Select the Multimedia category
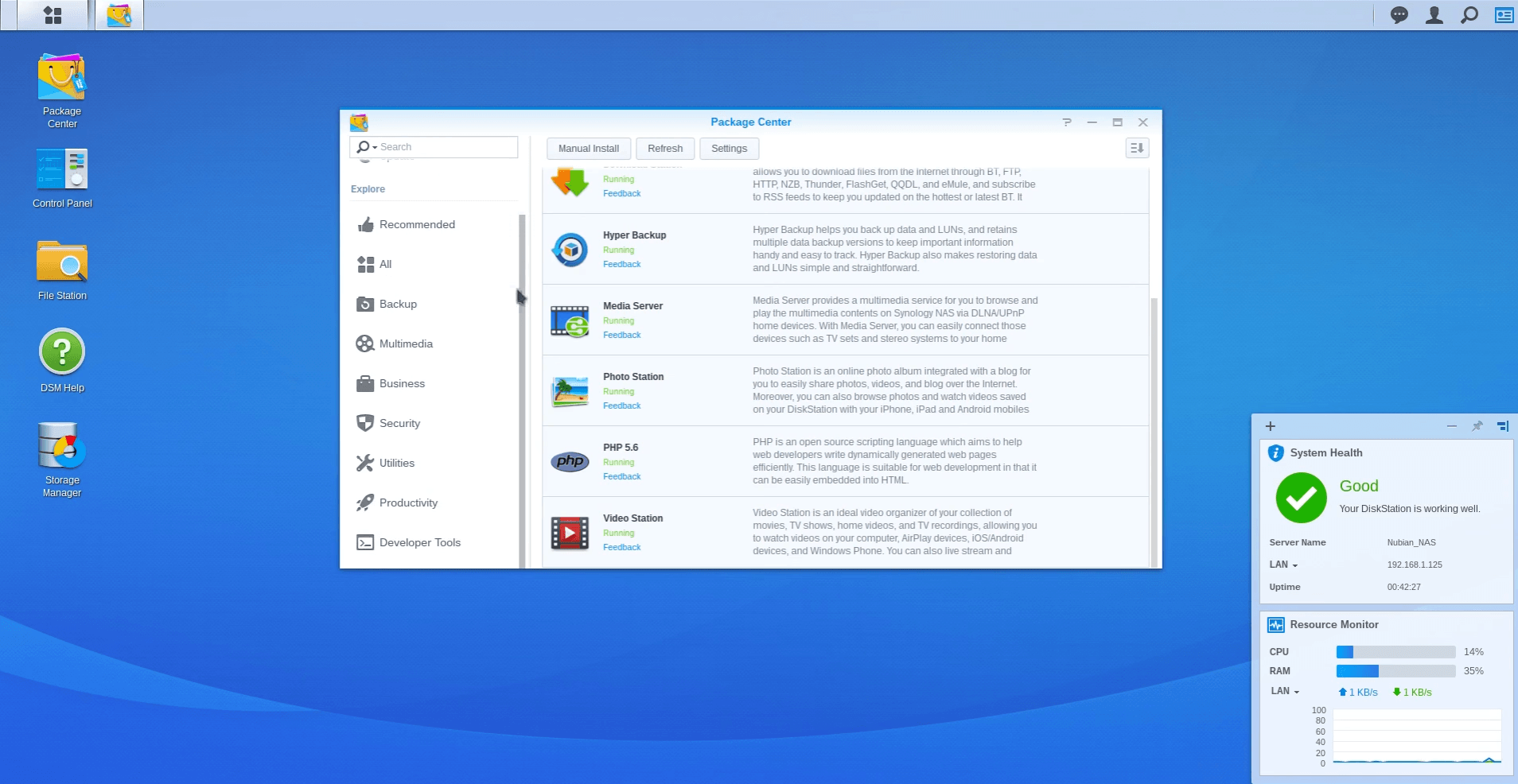 (x=434, y=343)
